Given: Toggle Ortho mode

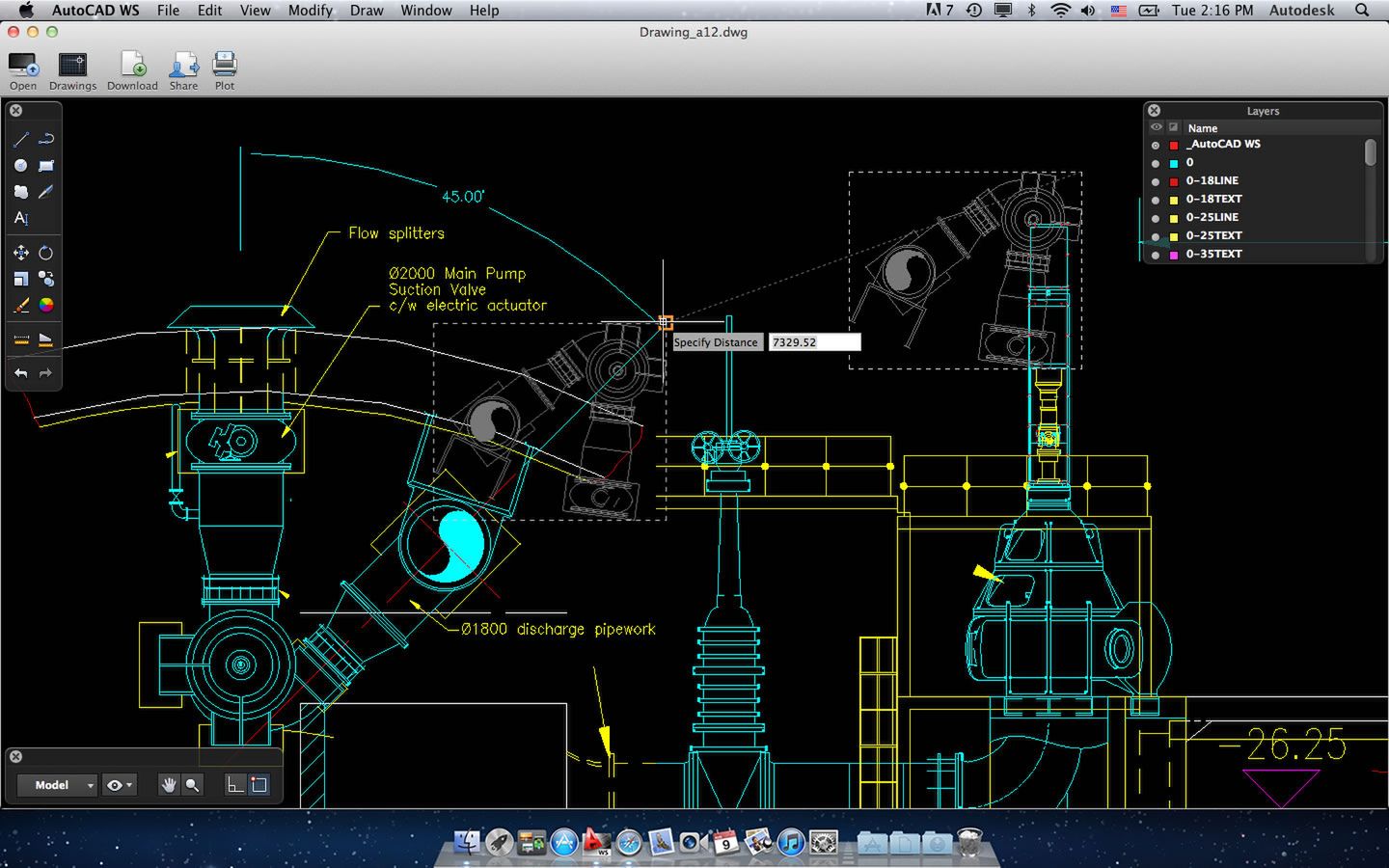Looking at the screenshot, I should pos(235,785).
